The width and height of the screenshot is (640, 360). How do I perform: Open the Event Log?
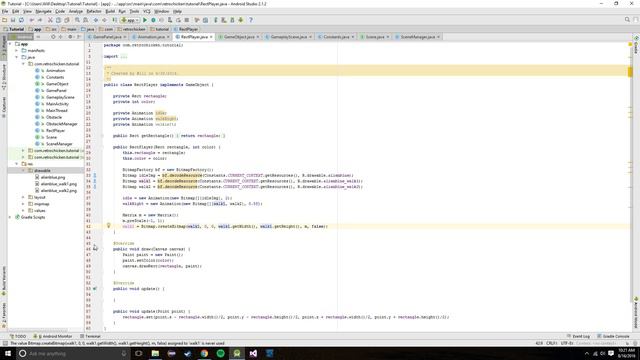[x=578, y=336]
